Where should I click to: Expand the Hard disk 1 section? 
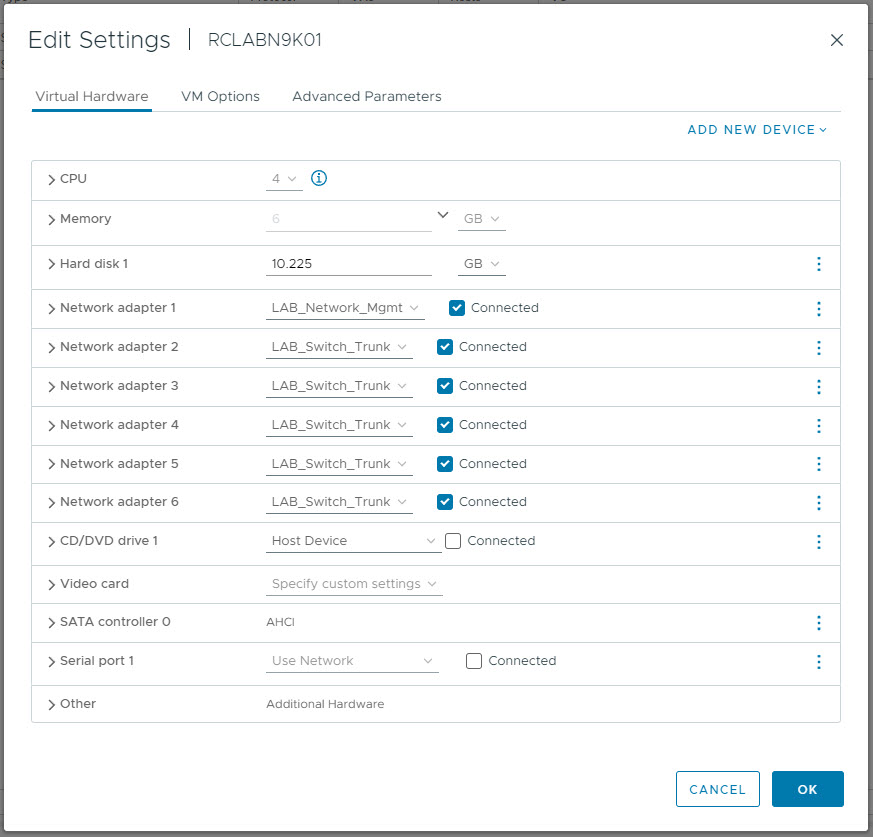pyautogui.click(x=51, y=264)
